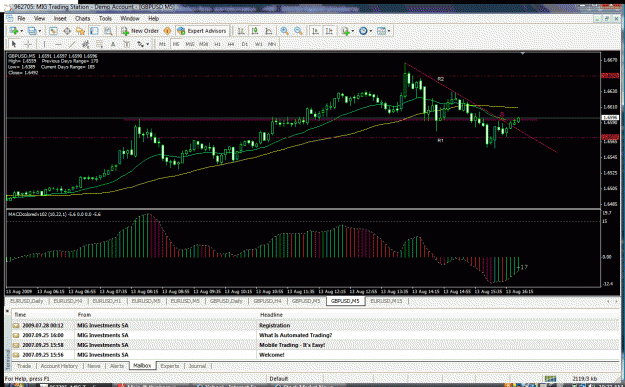
Task: Show the Market Watch window icon
Action: [53, 31]
